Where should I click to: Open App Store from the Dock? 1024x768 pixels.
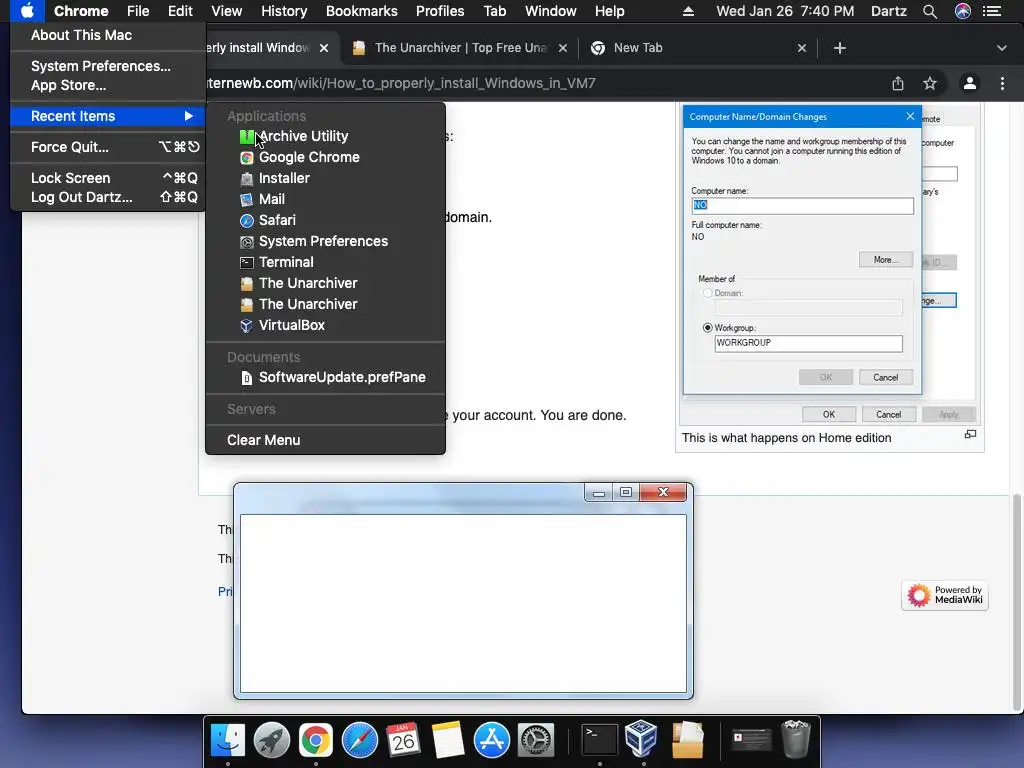coord(491,740)
